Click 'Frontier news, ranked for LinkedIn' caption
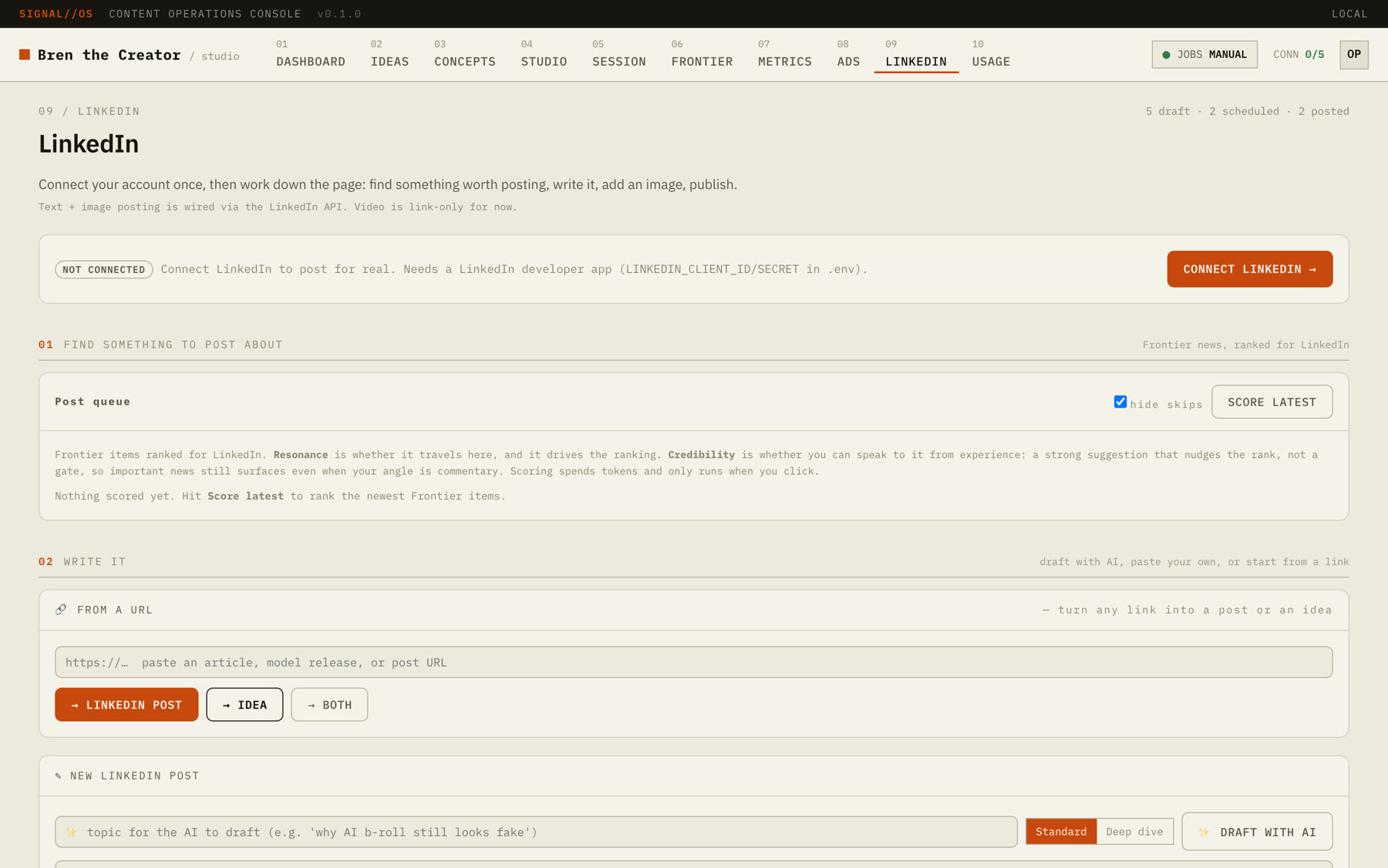The height and width of the screenshot is (868, 1388). 1245,345
